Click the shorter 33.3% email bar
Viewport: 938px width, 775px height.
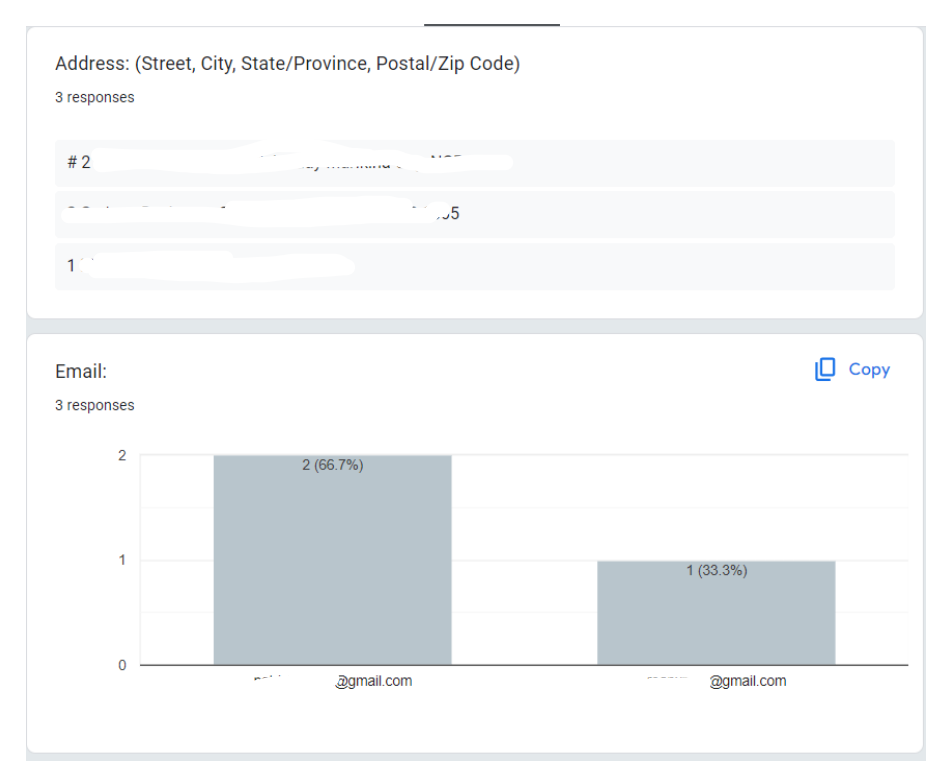point(716,620)
